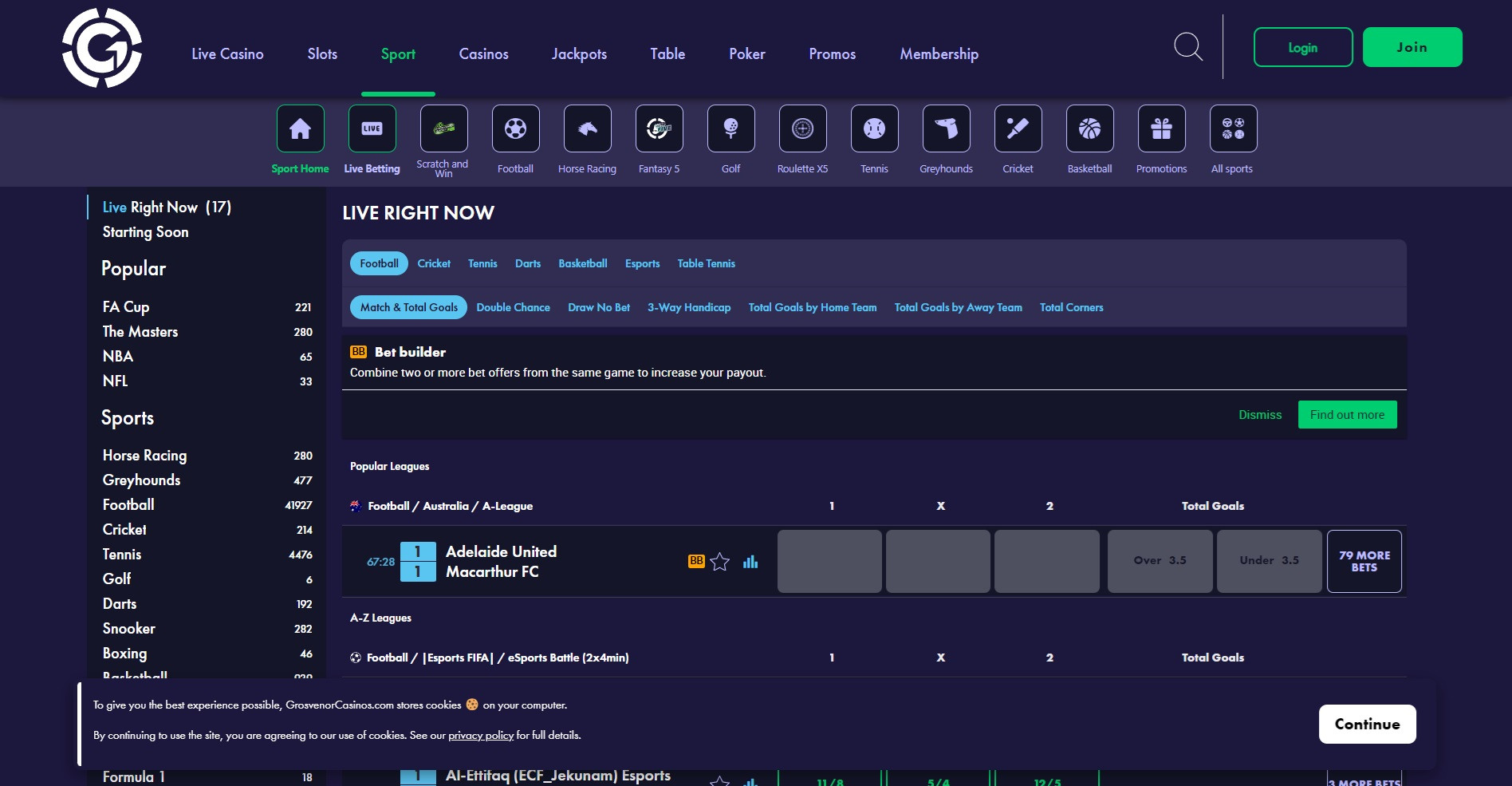Image resolution: width=1512 pixels, height=786 pixels.
Task: Open the Promotions gift icon
Action: (x=1161, y=128)
